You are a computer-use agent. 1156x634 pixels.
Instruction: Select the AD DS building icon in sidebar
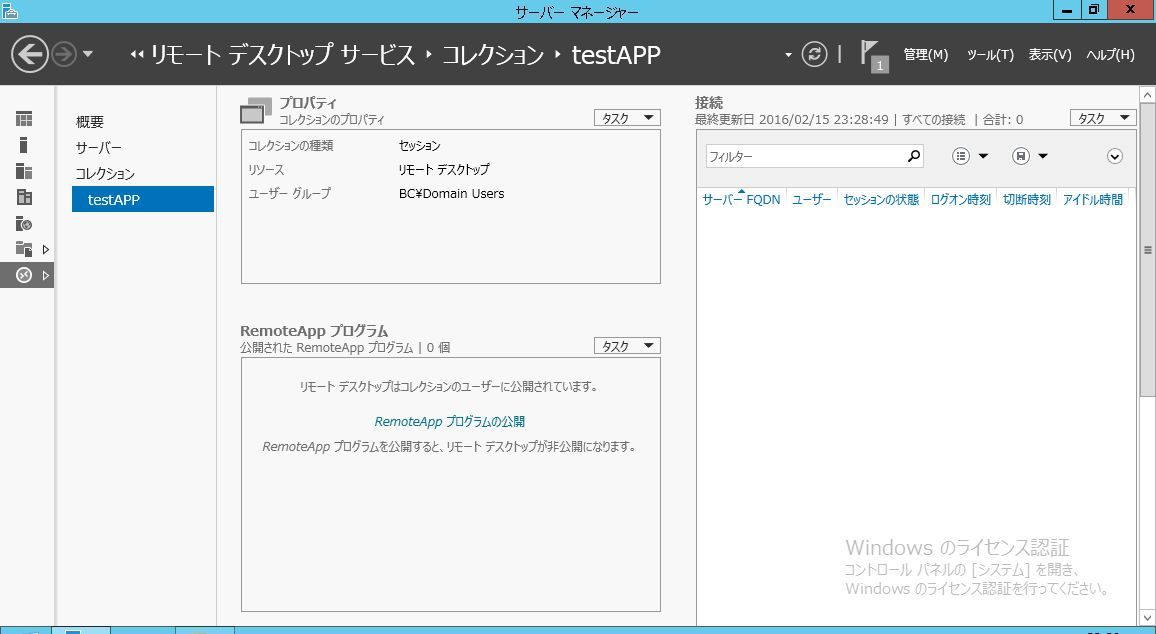[x=24, y=197]
